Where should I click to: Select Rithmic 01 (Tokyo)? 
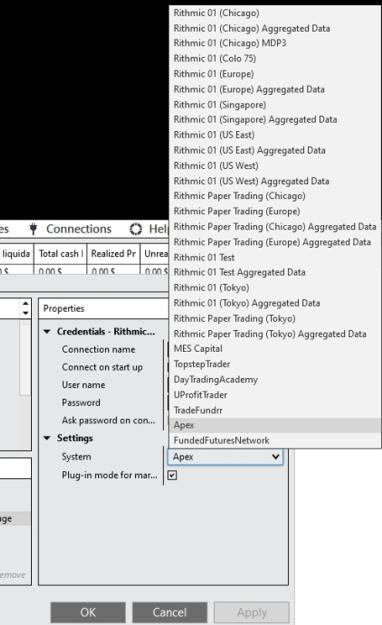pos(274,288)
